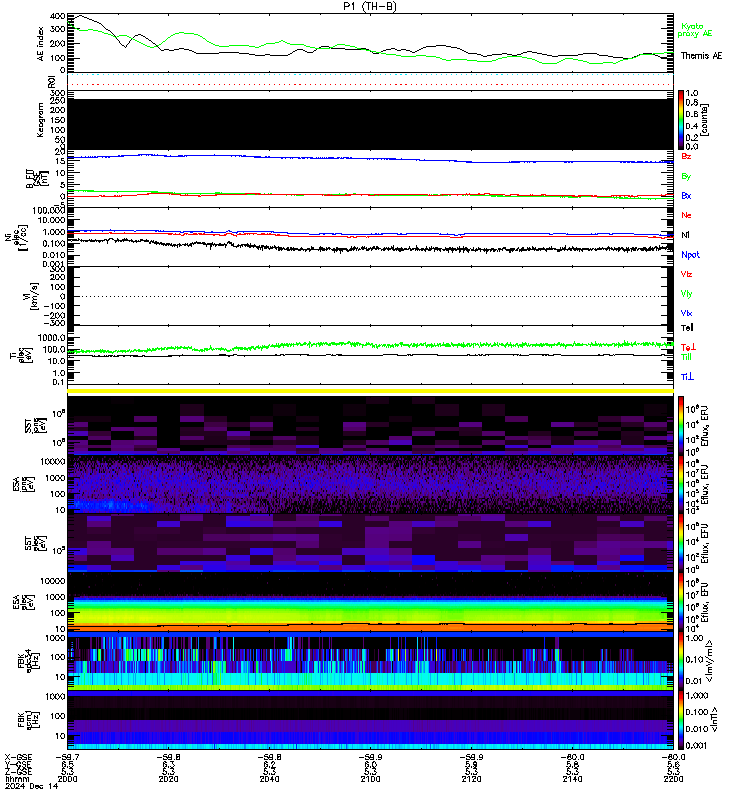The height and width of the screenshot is (800, 750).
Task: Click the "Kyoto proxy AE" legend label
Action: pos(694,30)
